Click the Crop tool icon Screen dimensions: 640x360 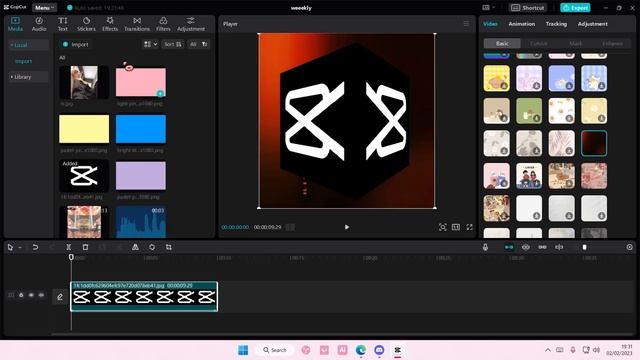tap(169, 247)
